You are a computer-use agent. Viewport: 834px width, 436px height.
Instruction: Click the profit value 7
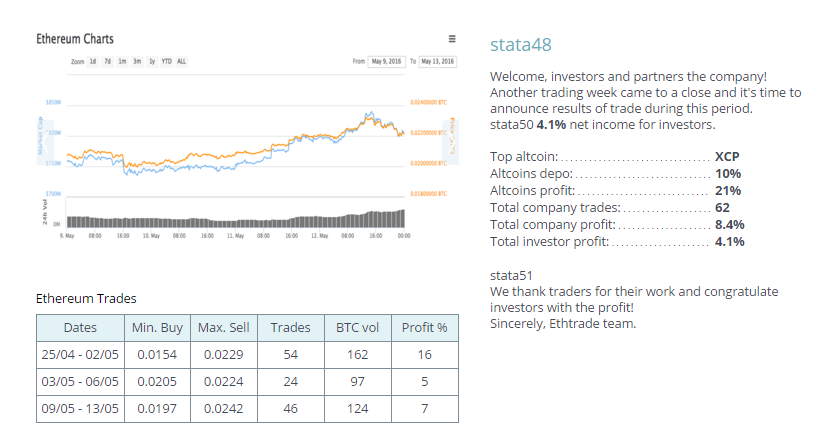tap(424, 409)
